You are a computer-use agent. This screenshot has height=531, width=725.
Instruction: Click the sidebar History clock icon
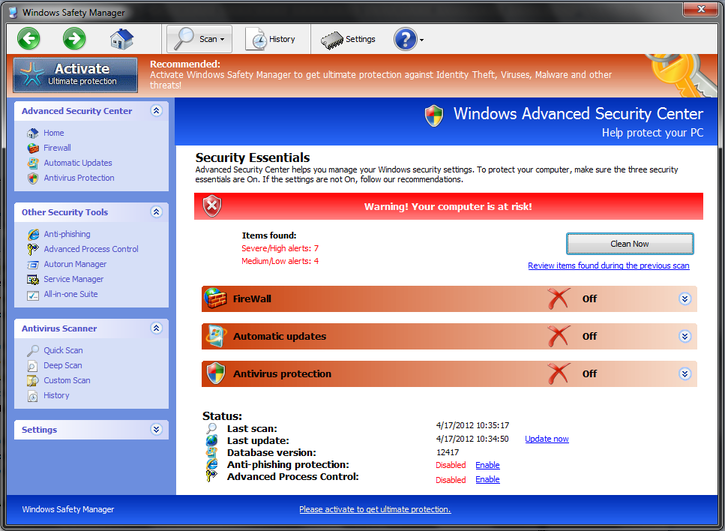click(x=33, y=396)
